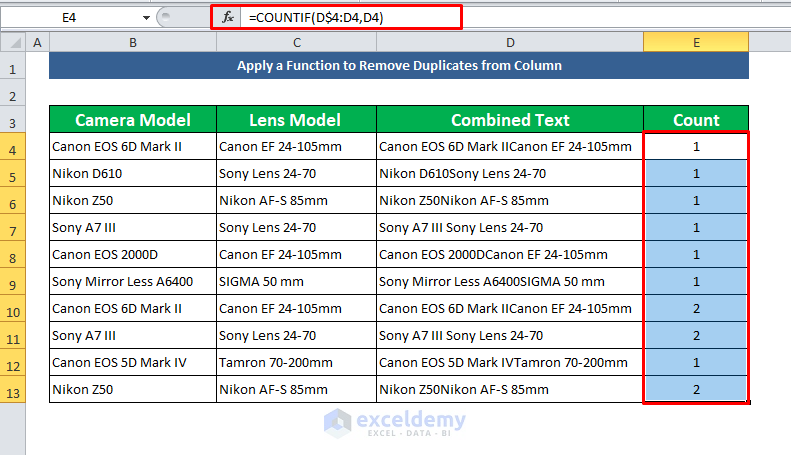The image size is (791, 455).
Task: Select Lens Model cell 'Nikon AF-S 85mm' in row 6
Action: click(297, 200)
